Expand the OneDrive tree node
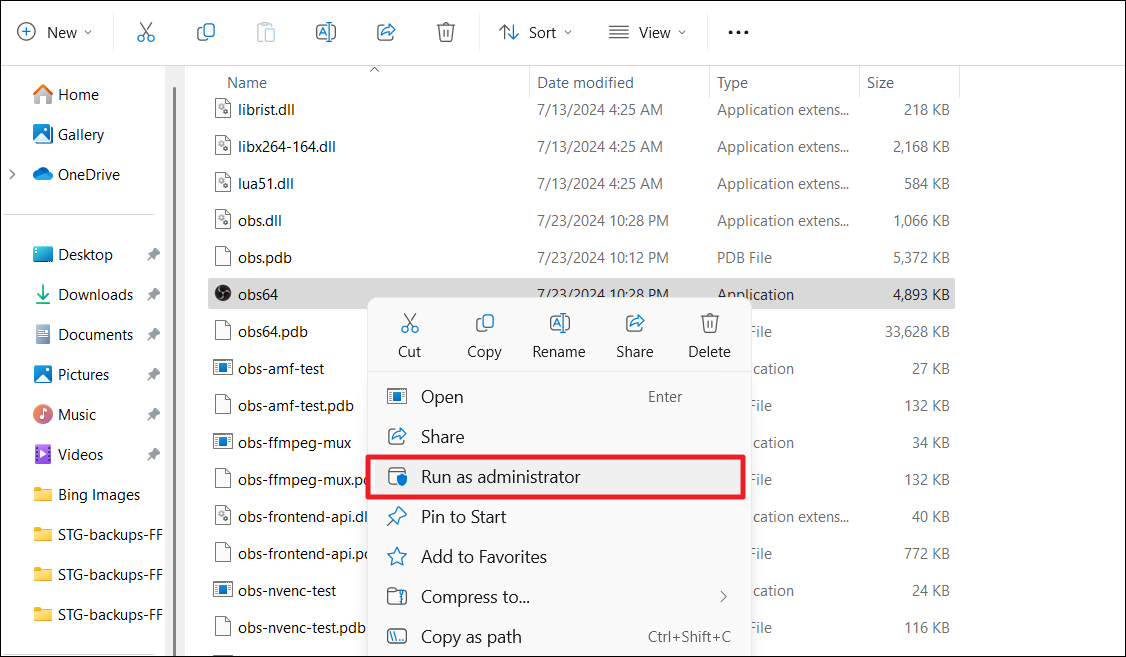The width and height of the screenshot is (1126, 657). [13, 174]
